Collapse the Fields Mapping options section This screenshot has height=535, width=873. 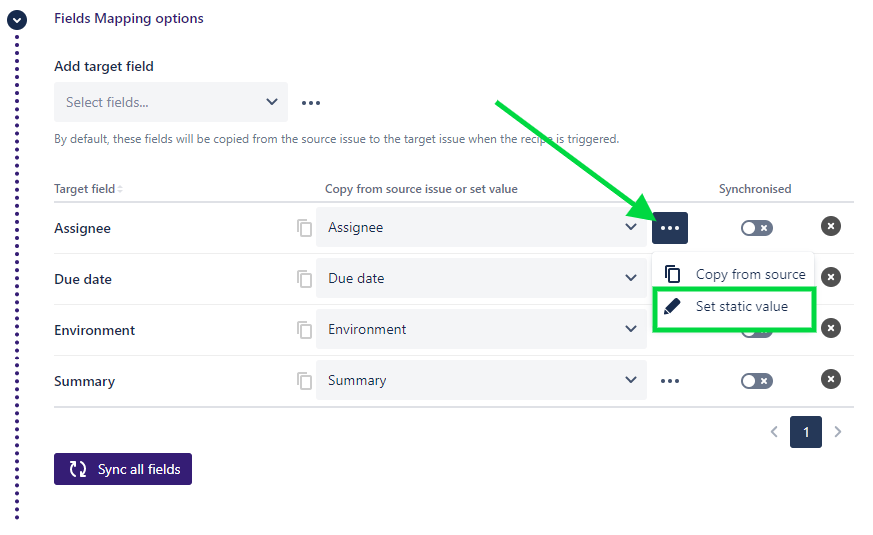[x=17, y=19]
